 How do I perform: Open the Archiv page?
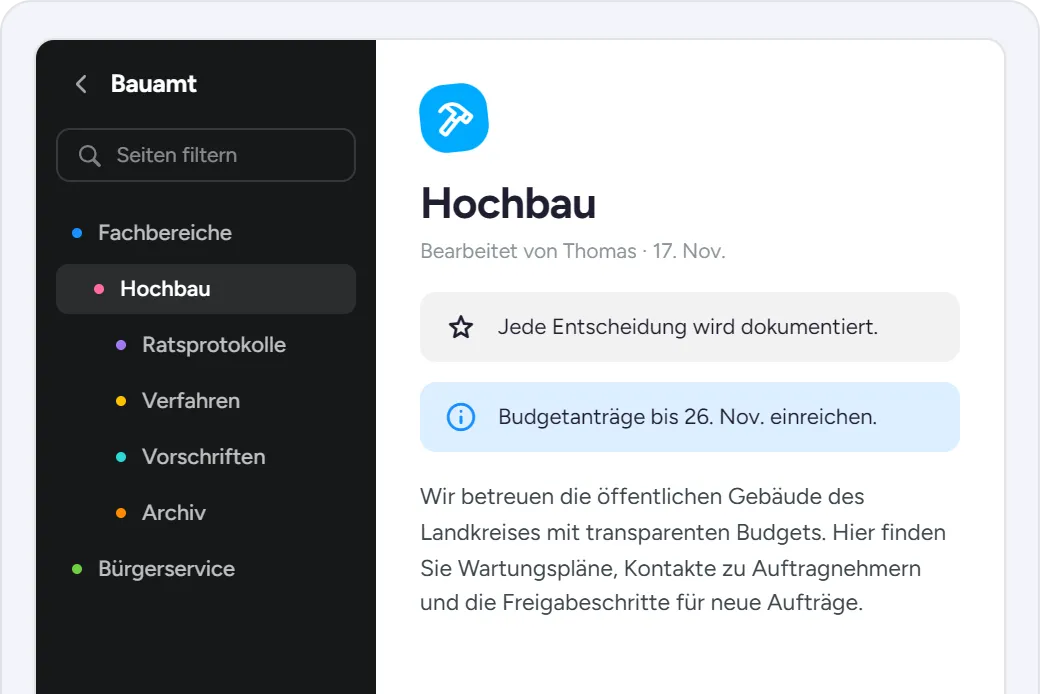206,513
